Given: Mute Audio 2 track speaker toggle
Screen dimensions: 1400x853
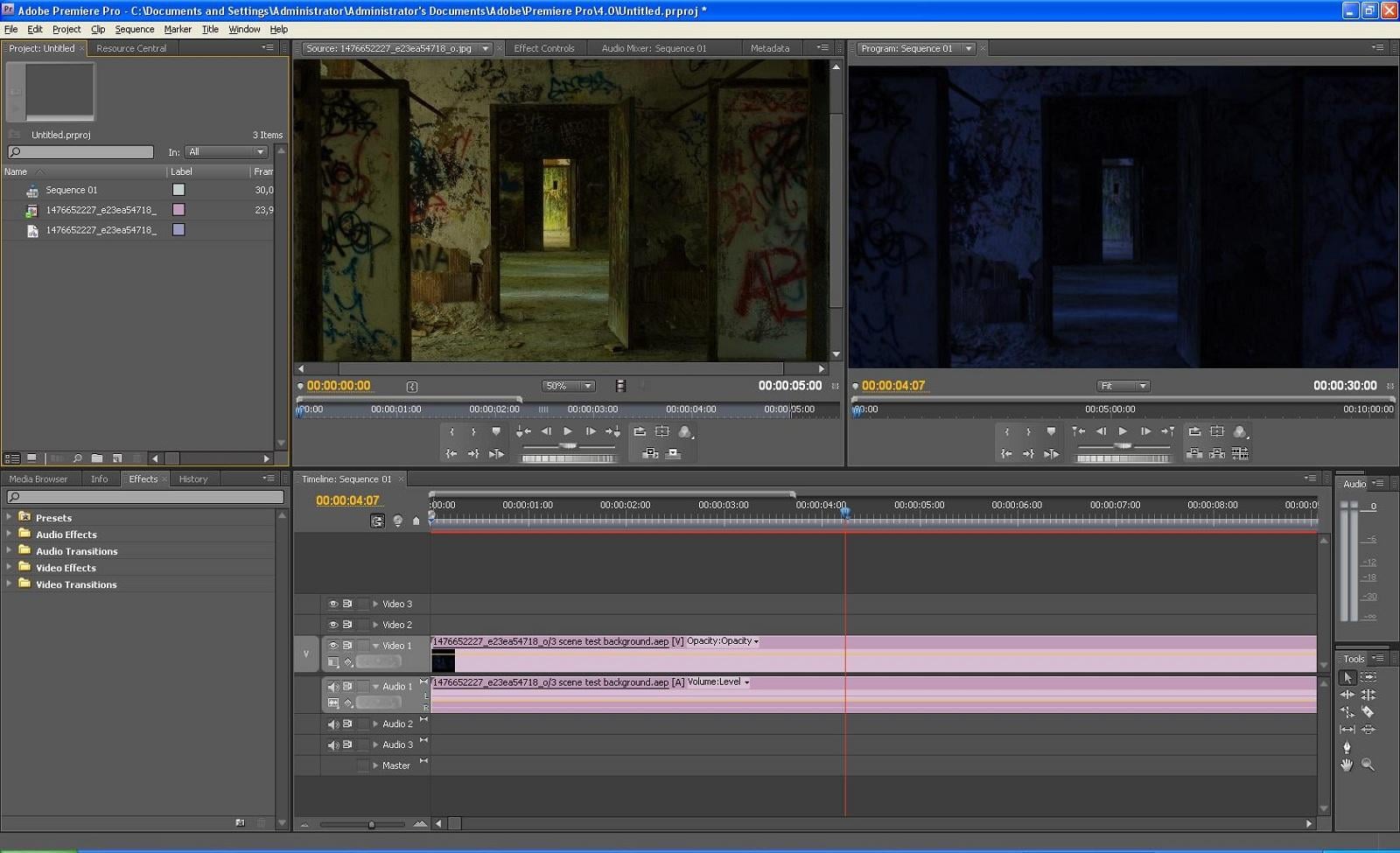Looking at the screenshot, I should [332, 724].
